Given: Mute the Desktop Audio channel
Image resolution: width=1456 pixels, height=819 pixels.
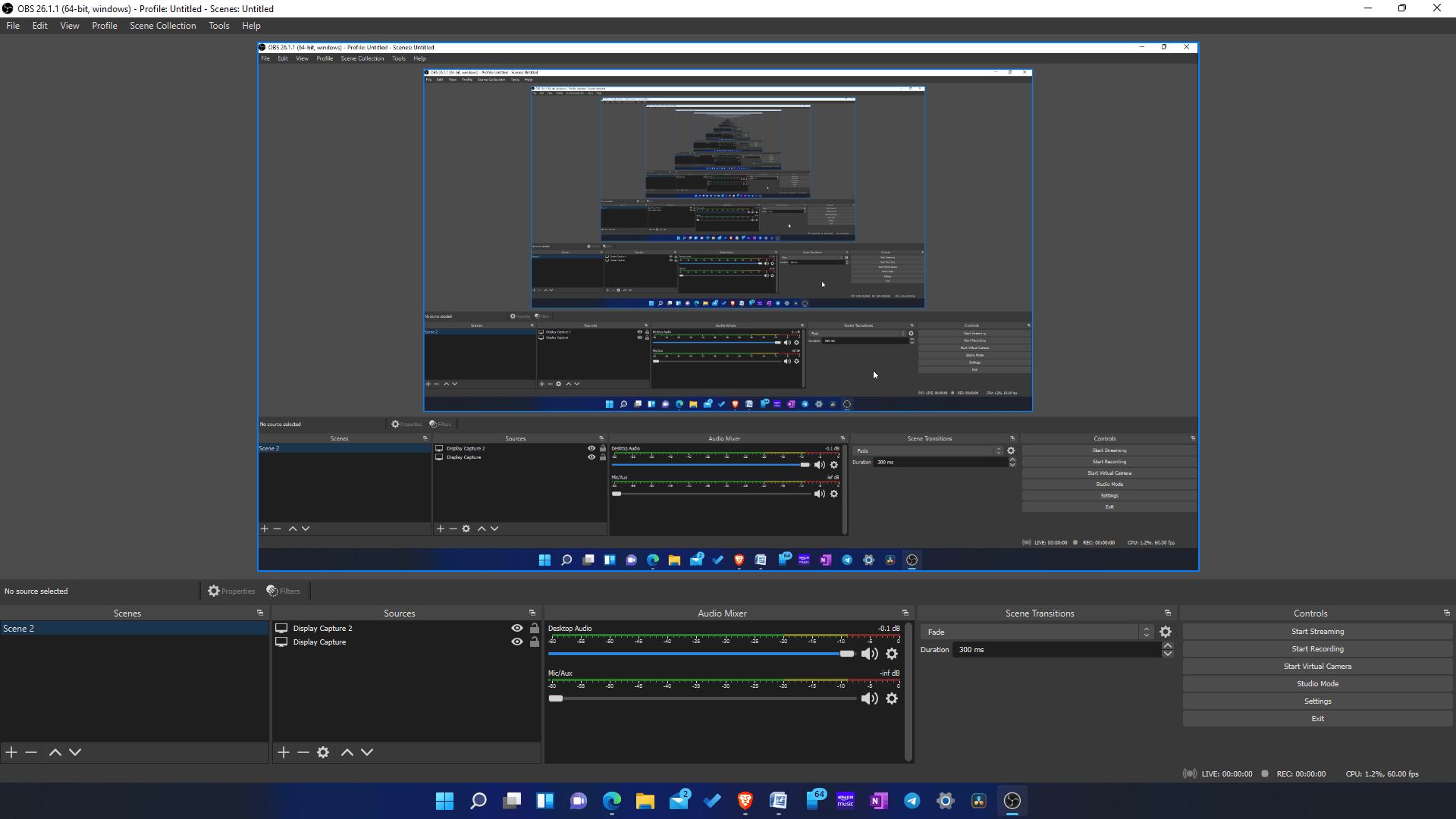Looking at the screenshot, I should click(x=868, y=654).
